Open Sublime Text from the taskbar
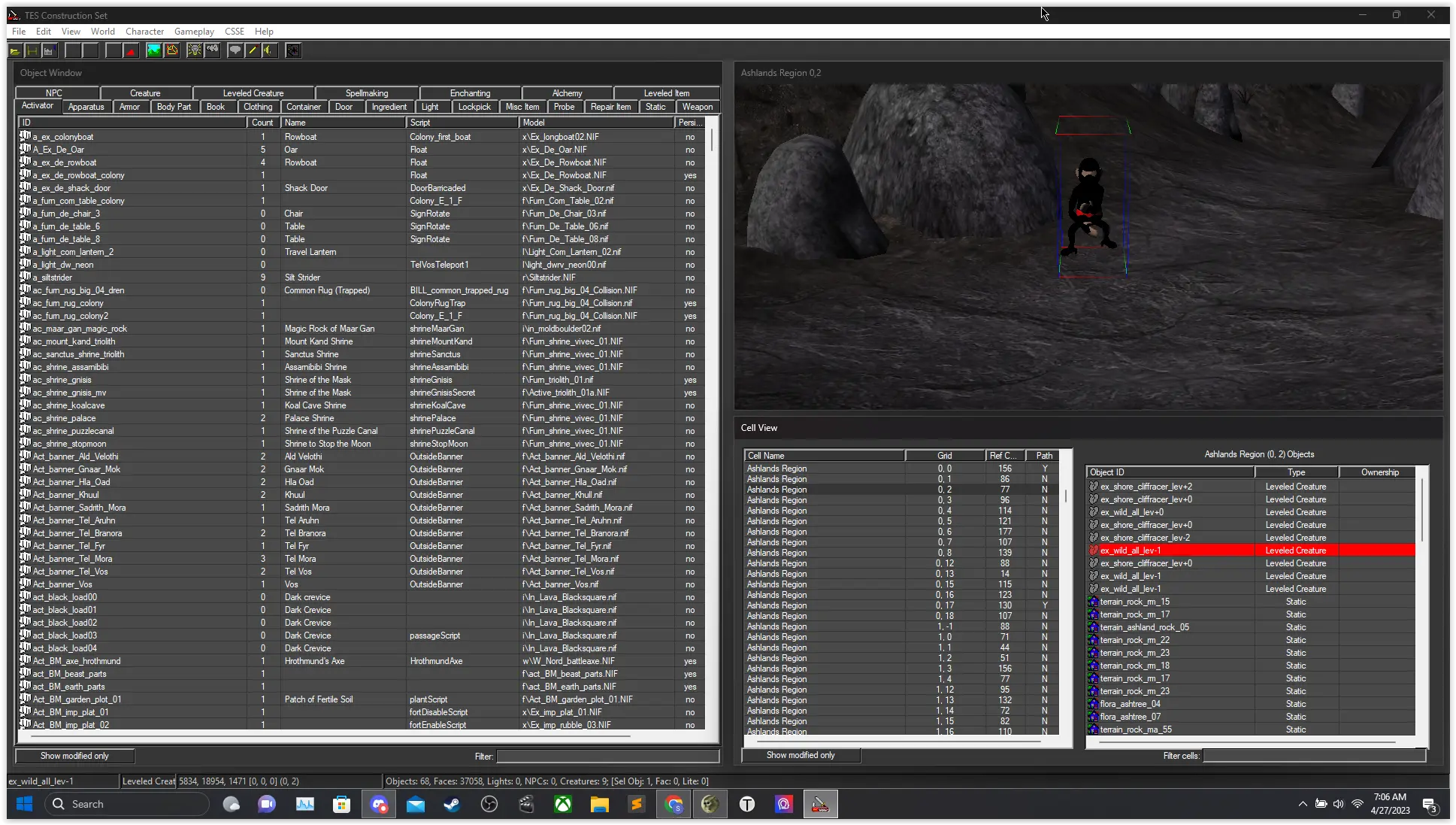The width and height of the screenshot is (1456, 825). click(637, 805)
